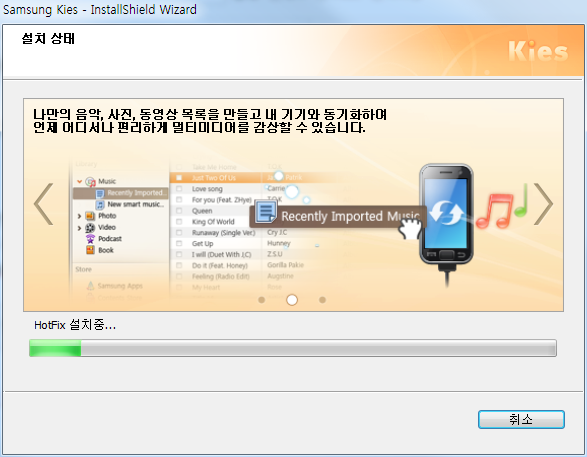Click the Samsung Kies window title
The width and height of the screenshot is (587, 457).
point(100,9)
